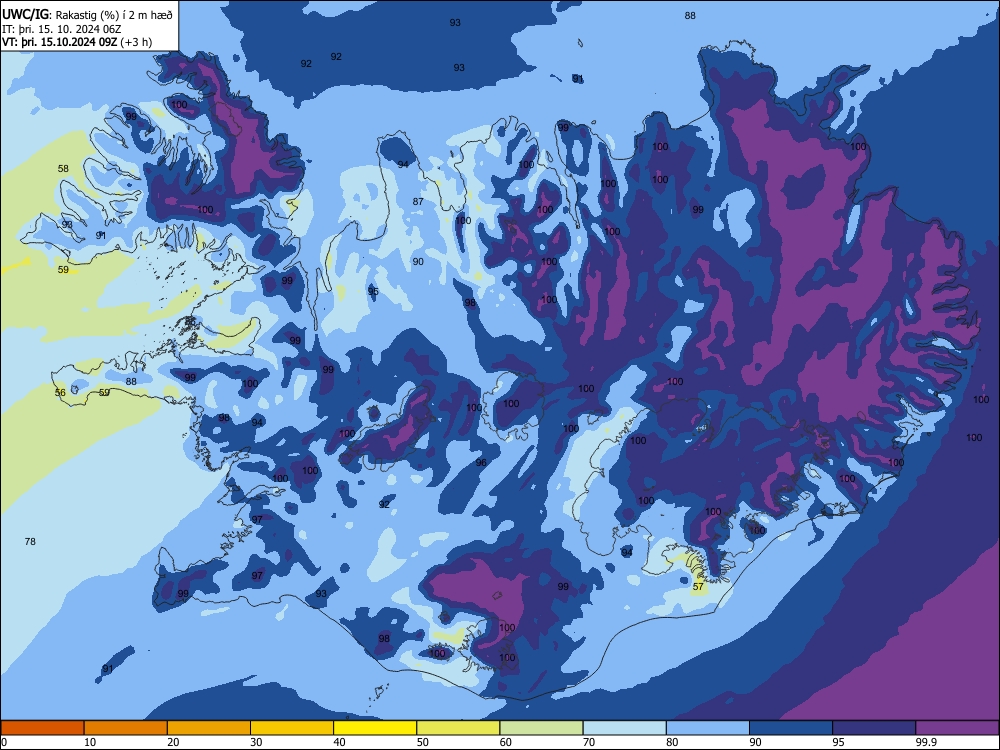Image resolution: width=1000 pixels, height=750 pixels.
Task: Pick the amber 20–30 legend swatch
Action: [209, 728]
